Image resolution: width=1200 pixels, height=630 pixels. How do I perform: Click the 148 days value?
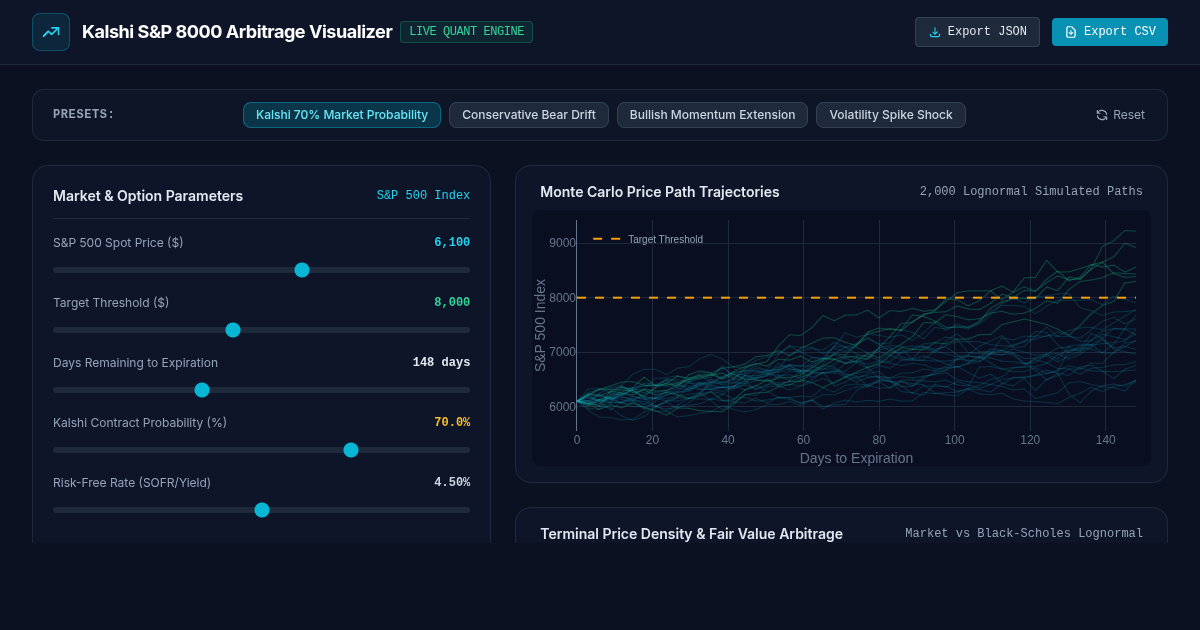click(441, 363)
